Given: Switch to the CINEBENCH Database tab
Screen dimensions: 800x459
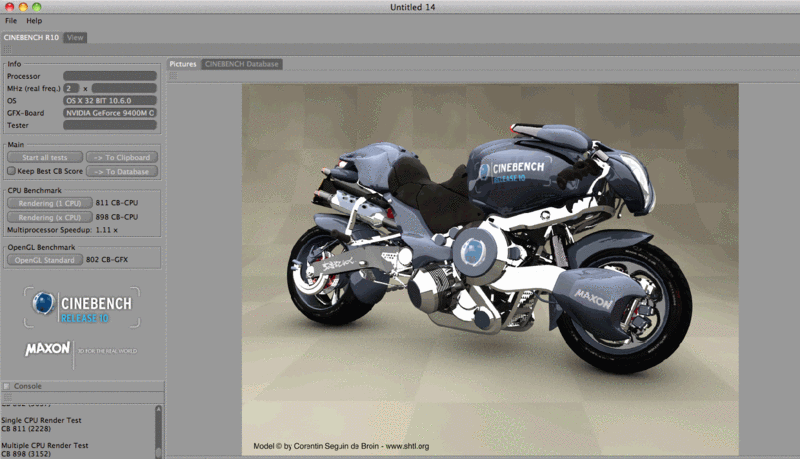Looking at the screenshot, I should coord(242,64).
